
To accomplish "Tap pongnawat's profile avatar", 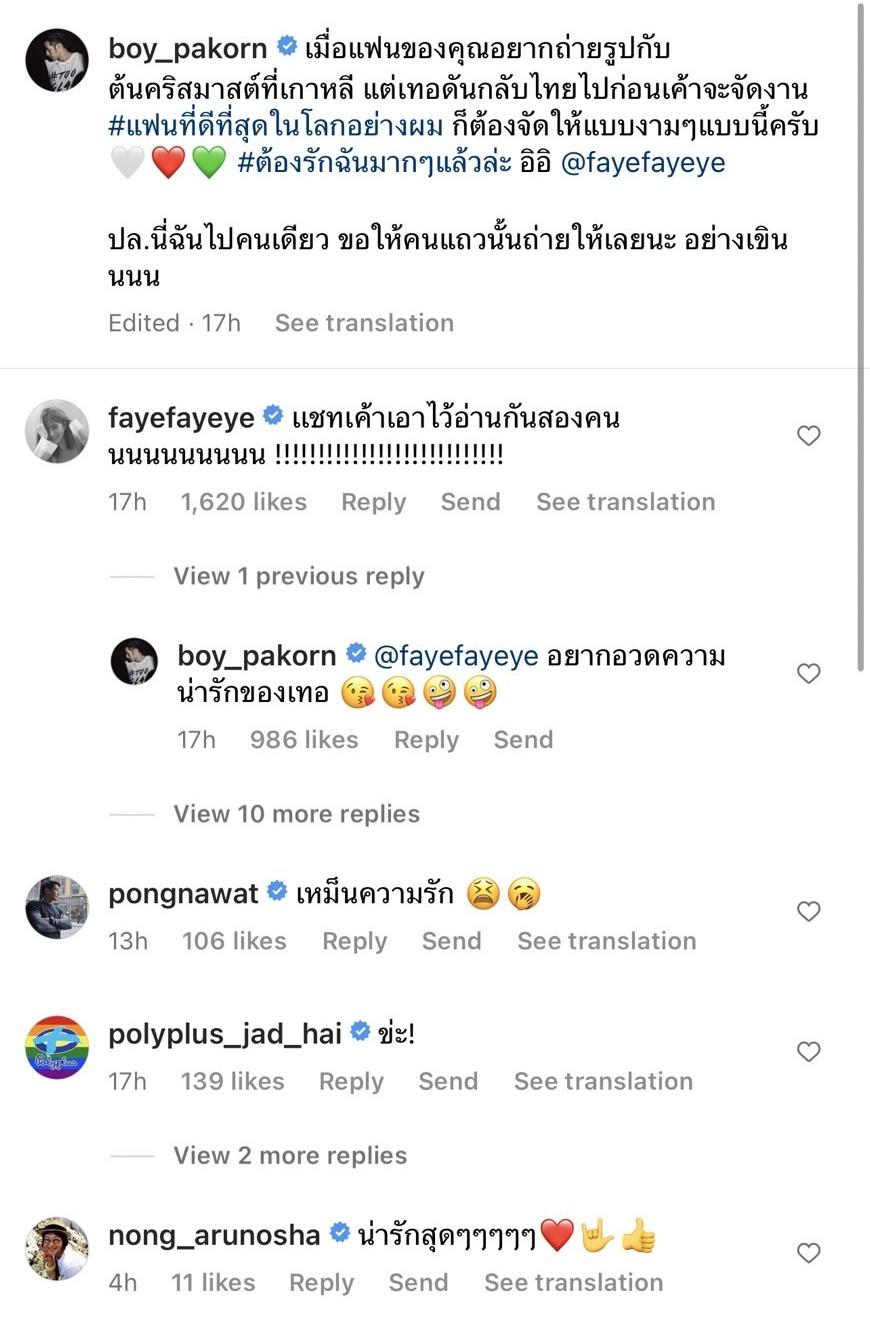I will tap(57, 907).
